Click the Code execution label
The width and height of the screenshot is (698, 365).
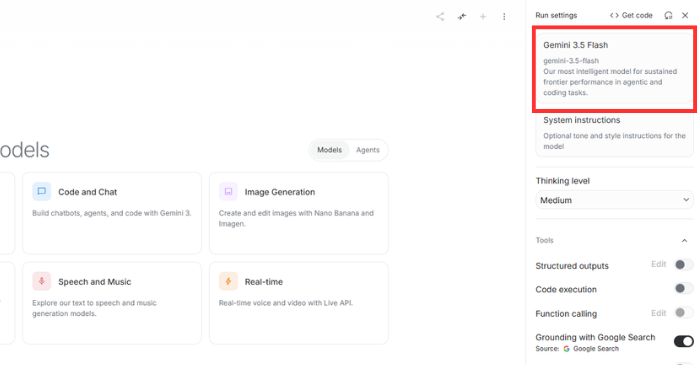(x=566, y=289)
